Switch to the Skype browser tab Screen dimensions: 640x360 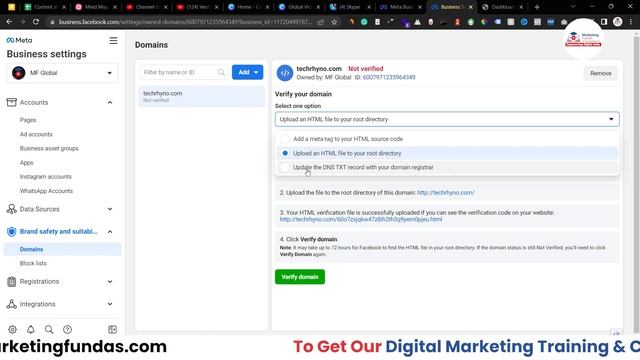tap(350, 7)
